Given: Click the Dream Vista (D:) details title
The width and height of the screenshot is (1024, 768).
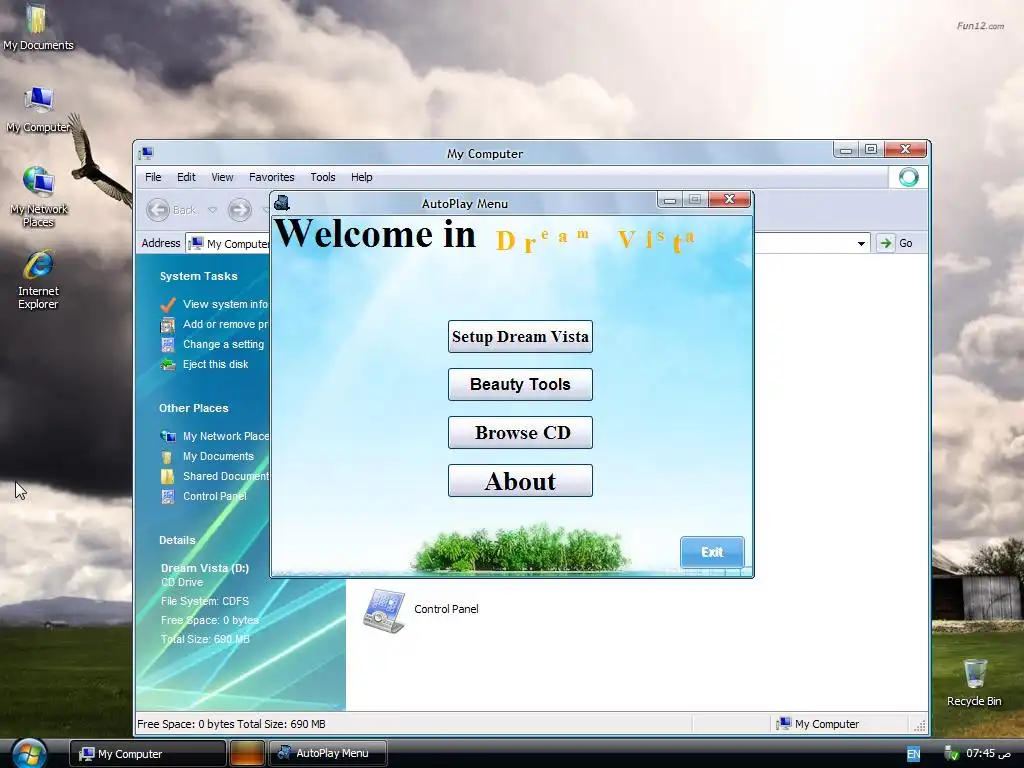Looking at the screenshot, I should (x=205, y=568).
